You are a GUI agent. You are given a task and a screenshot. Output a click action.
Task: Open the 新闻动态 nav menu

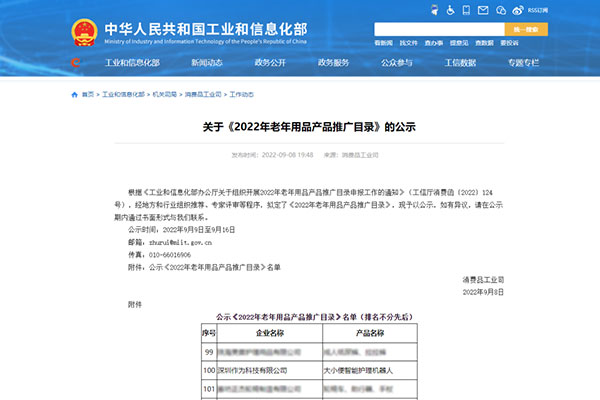pos(207,63)
